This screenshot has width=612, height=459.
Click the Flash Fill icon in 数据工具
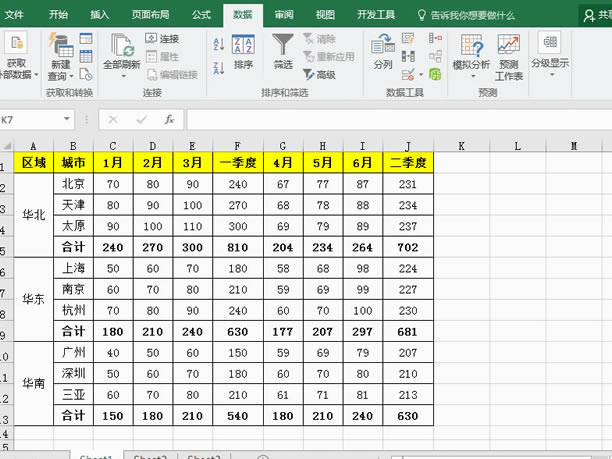click(408, 38)
